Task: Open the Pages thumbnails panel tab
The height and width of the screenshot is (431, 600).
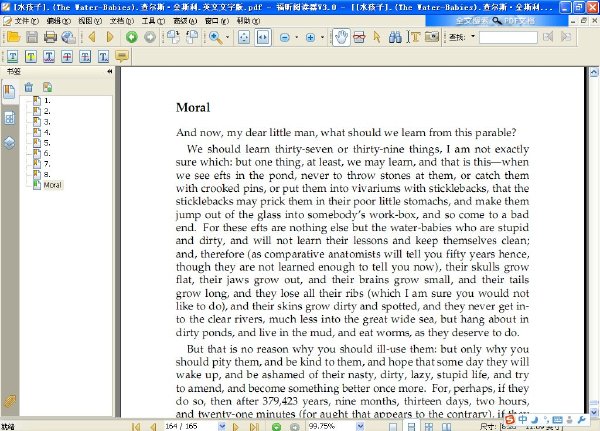Action: pos(10,119)
